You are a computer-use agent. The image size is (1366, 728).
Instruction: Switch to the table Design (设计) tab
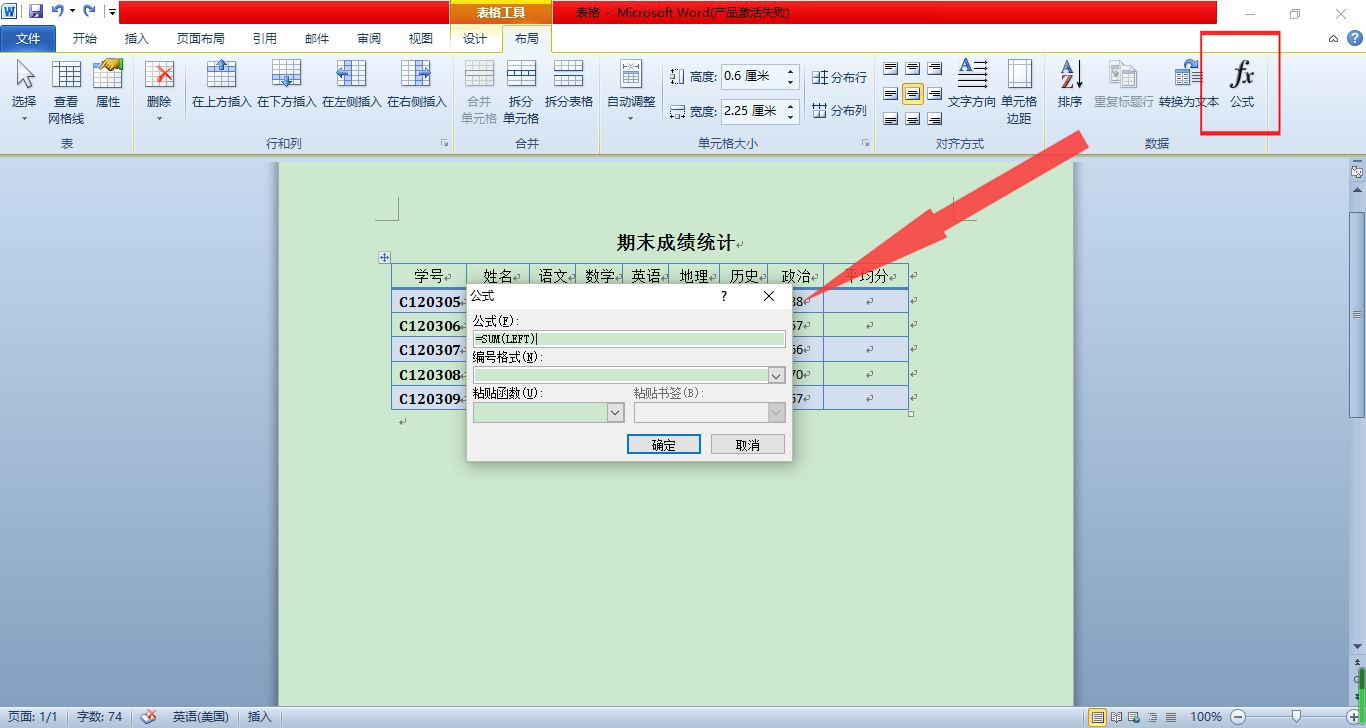tap(475, 39)
